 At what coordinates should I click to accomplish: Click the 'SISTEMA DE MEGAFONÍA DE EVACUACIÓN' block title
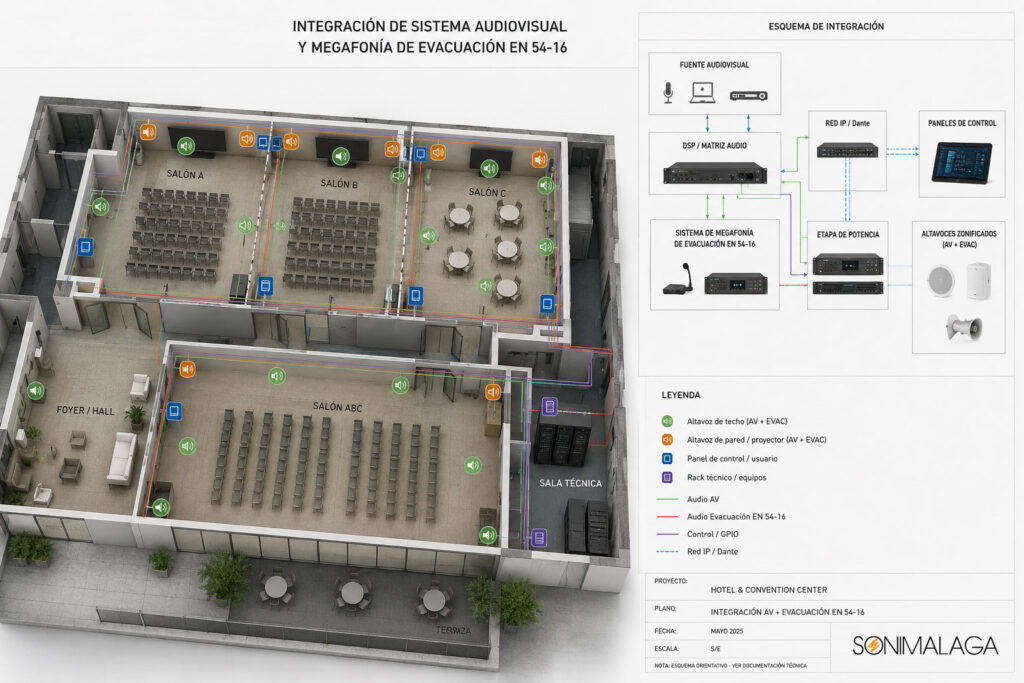(714, 238)
